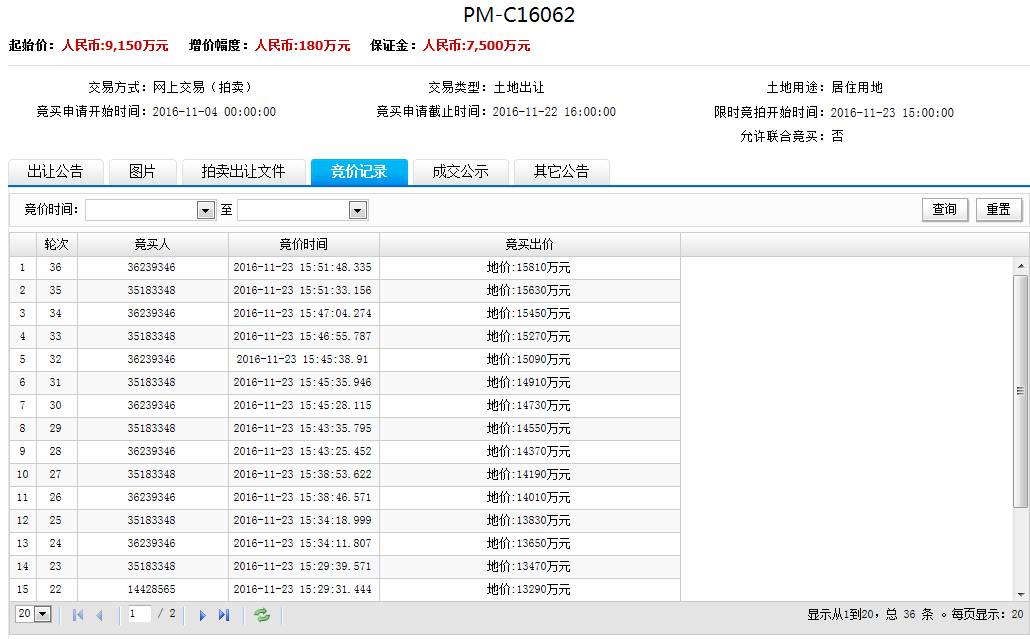Switch to the 图片 tab

[143, 172]
